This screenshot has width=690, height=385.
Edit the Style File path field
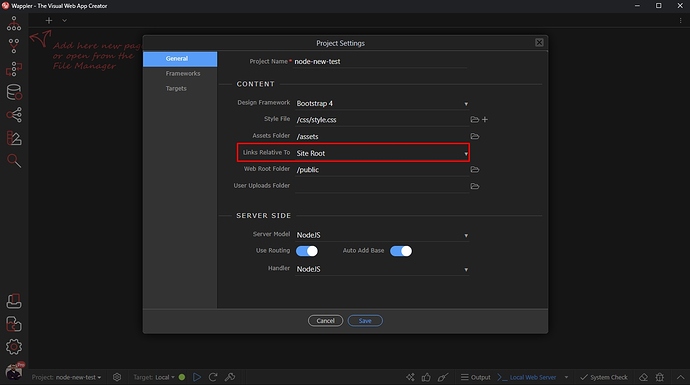[381, 120]
